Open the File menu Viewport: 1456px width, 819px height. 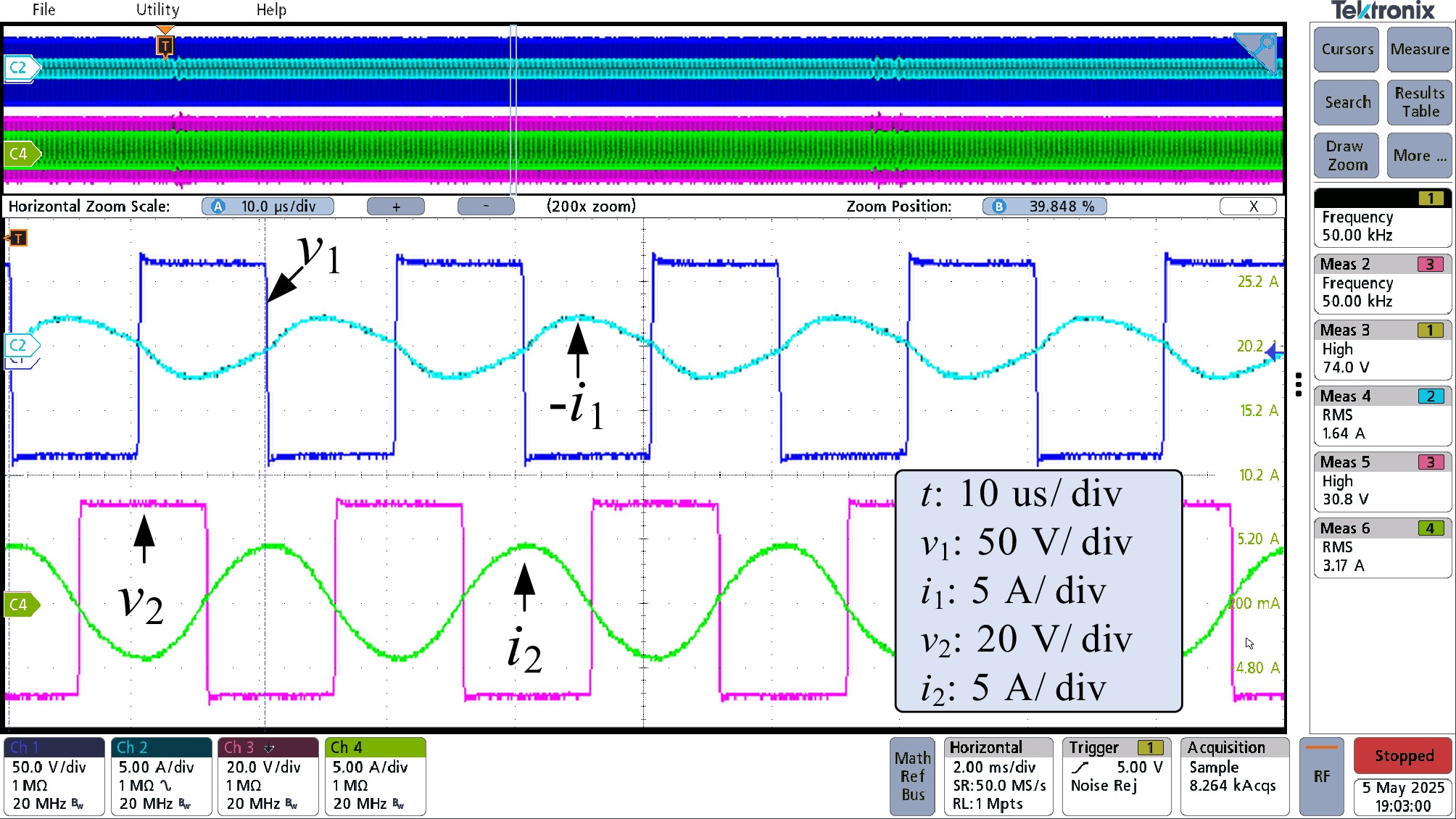coord(44,9)
